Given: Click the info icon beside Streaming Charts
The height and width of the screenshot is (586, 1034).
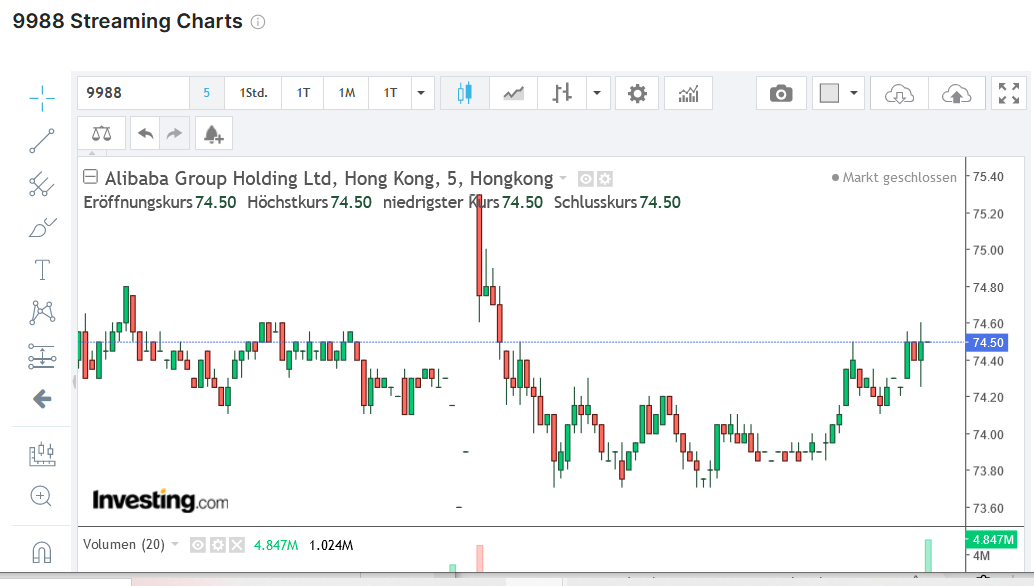Looking at the screenshot, I should point(258,22).
